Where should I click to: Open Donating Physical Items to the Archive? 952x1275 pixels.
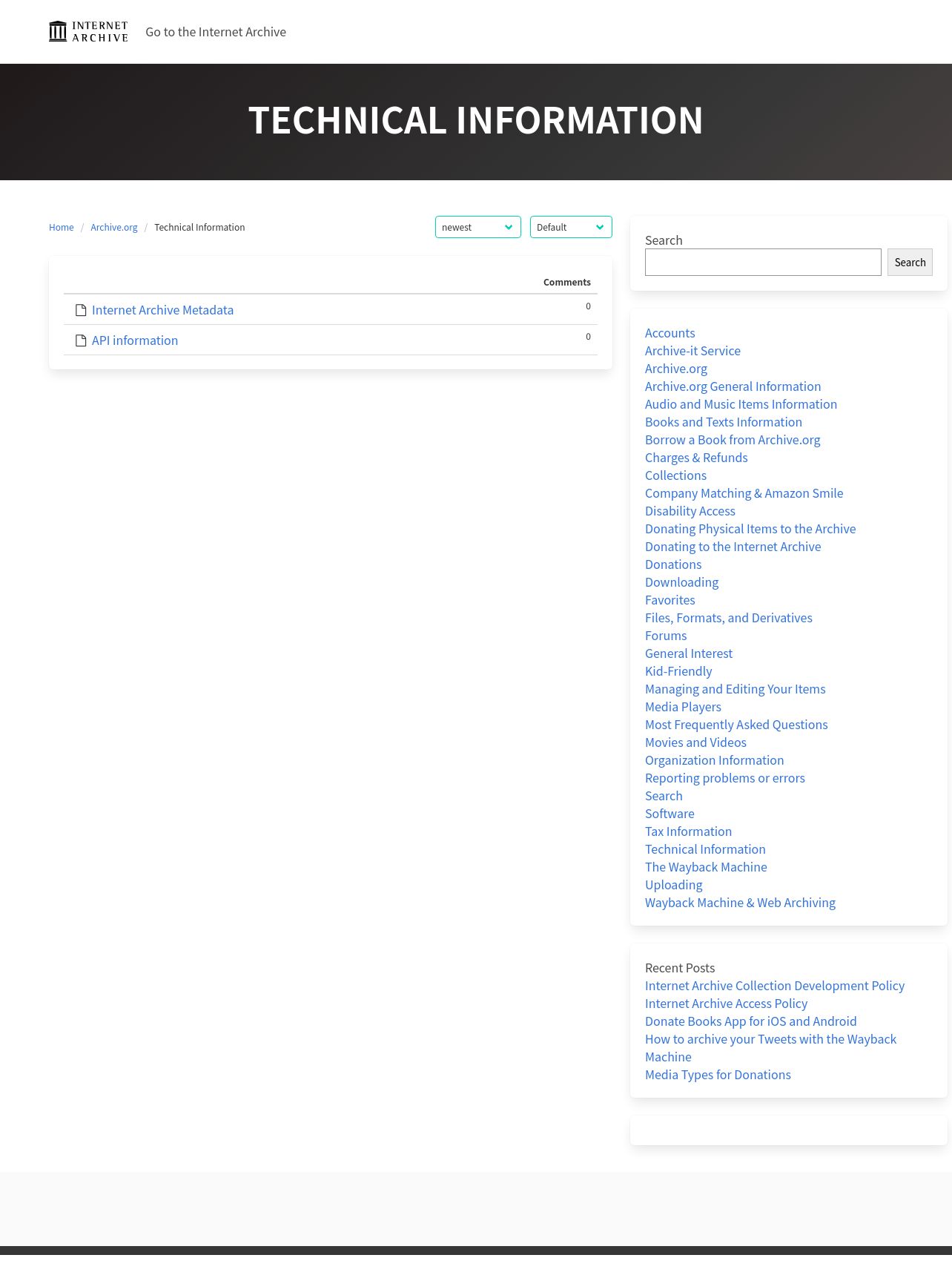point(750,529)
